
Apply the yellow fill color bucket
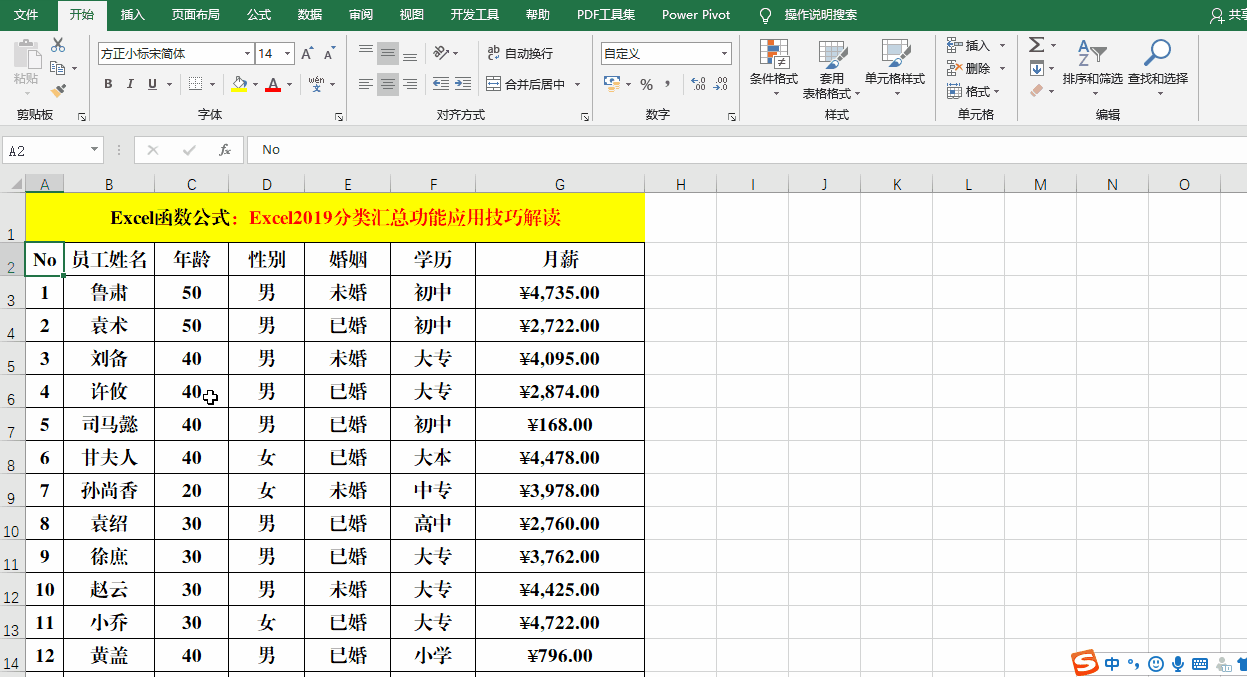(x=239, y=85)
